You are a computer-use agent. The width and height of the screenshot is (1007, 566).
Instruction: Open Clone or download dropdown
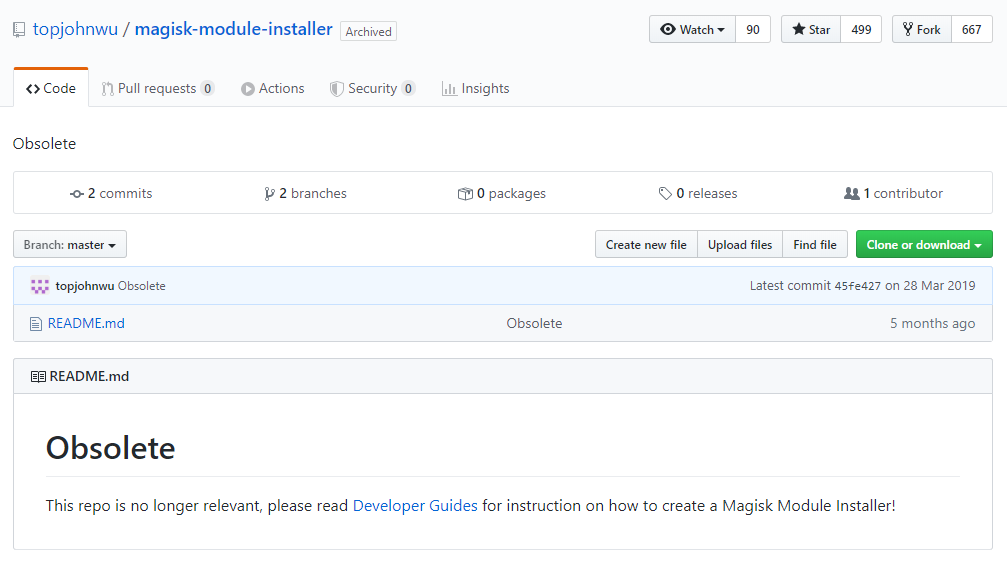[924, 244]
